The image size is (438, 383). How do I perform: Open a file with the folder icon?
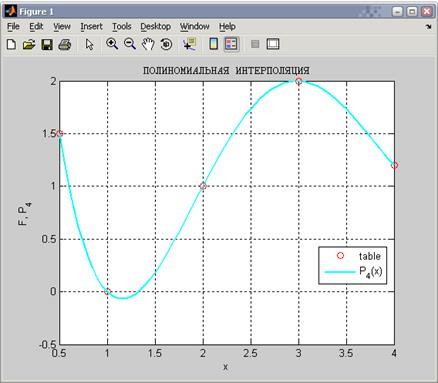29,44
